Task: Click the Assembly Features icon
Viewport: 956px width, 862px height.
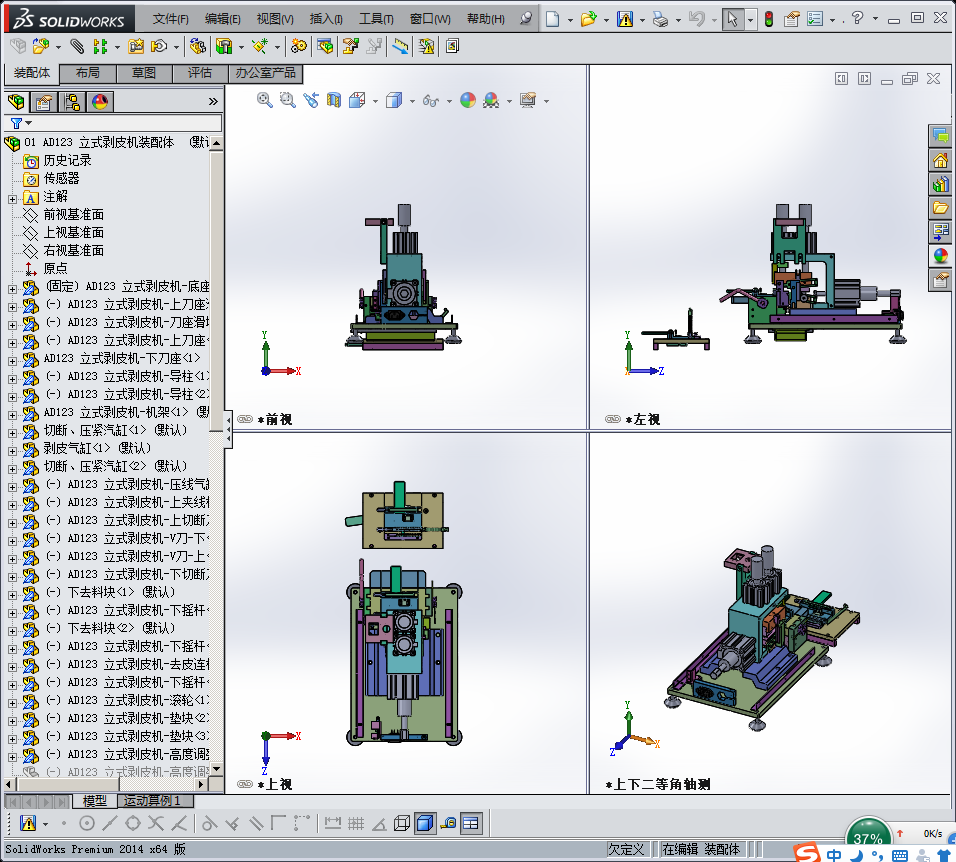Action: (x=224, y=46)
